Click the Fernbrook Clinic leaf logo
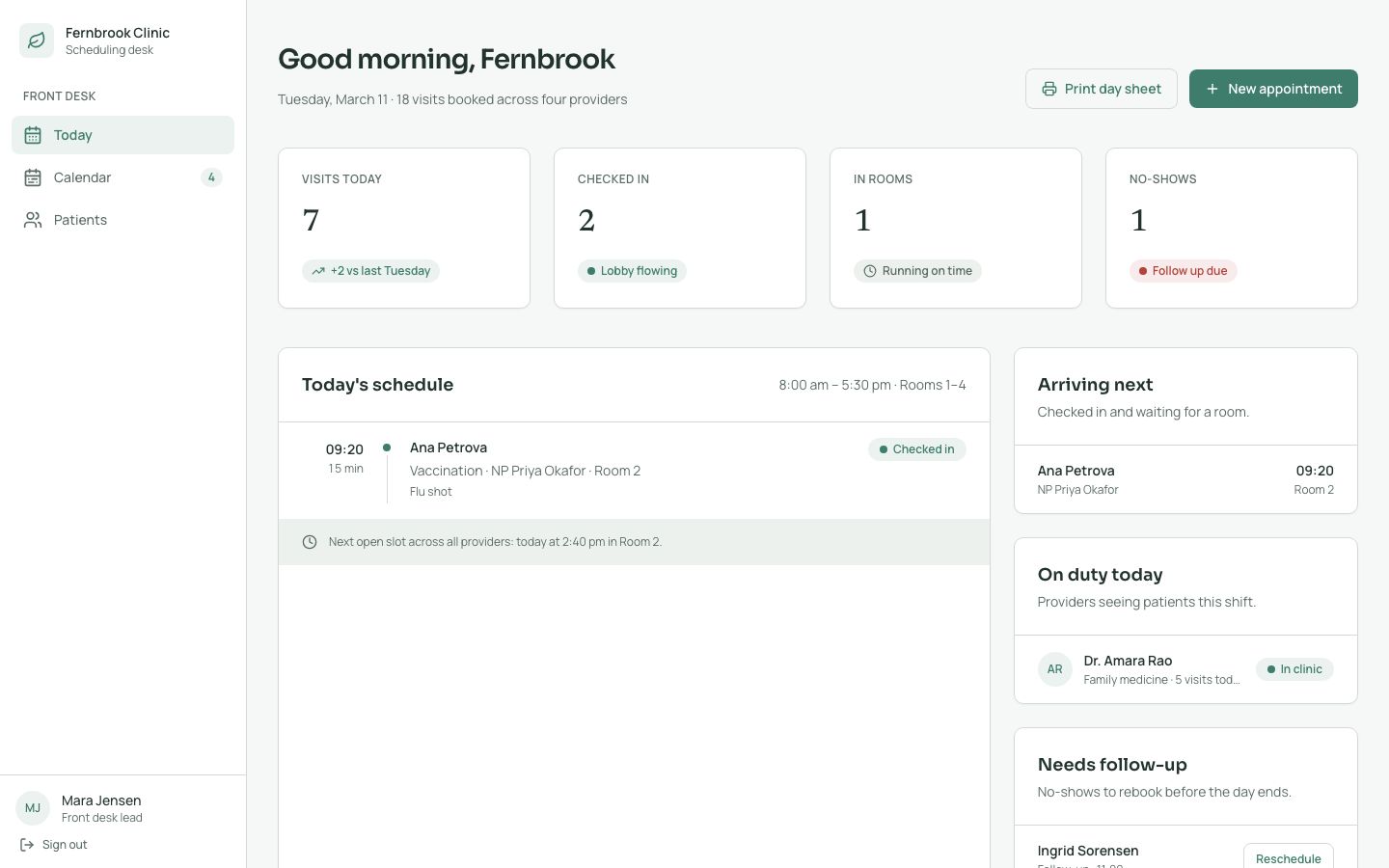 pyautogui.click(x=37, y=41)
